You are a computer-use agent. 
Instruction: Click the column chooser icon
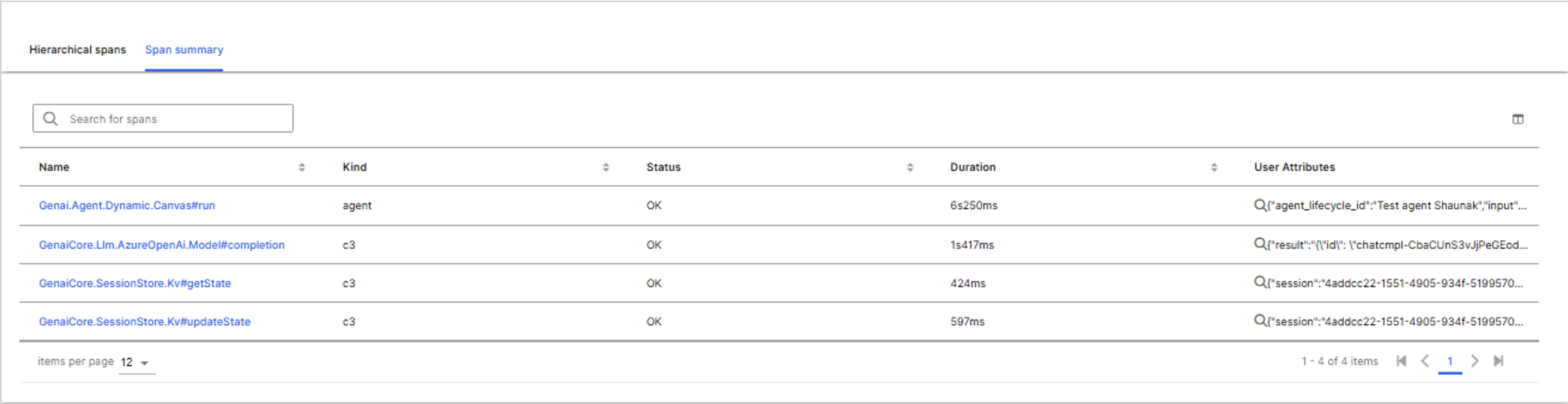coord(1518,119)
